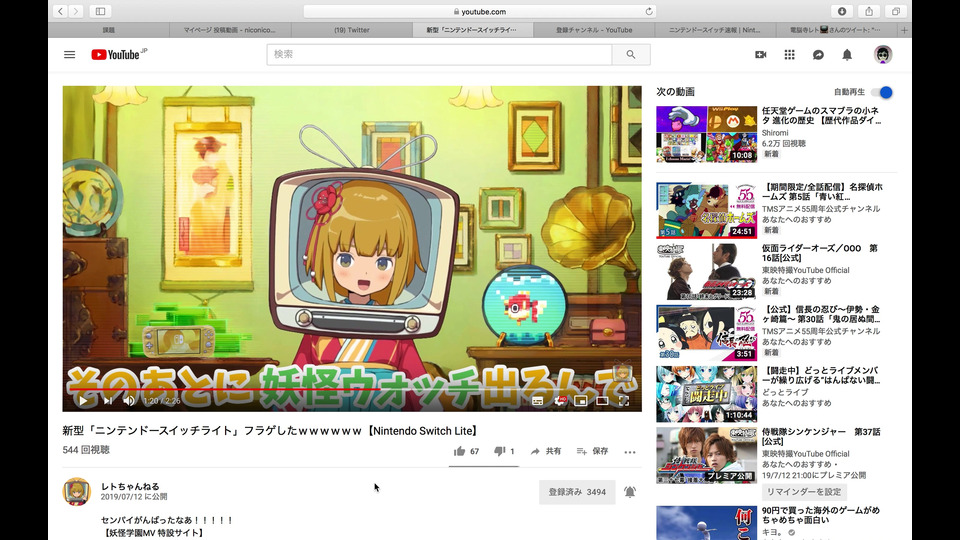The width and height of the screenshot is (960, 540).
Task: Open the YouTube hamburger menu
Action: (x=70, y=54)
